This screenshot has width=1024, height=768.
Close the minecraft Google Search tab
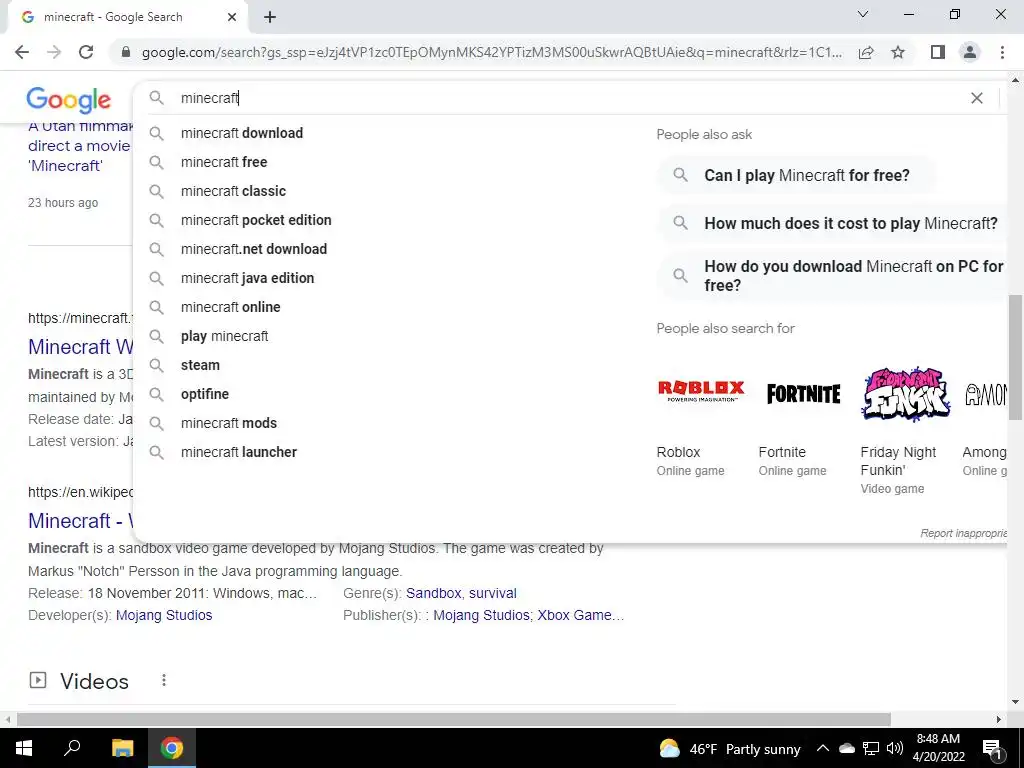(x=232, y=17)
